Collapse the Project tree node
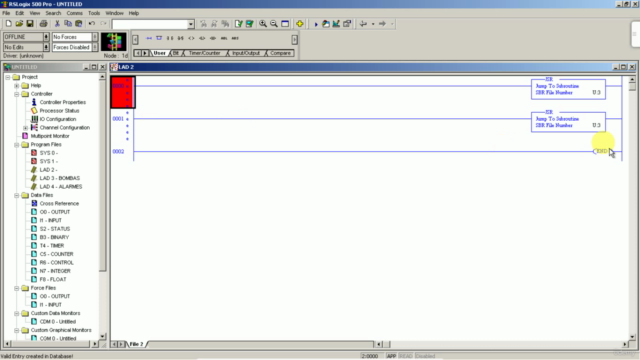This screenshot has width=640, height=360. click(x=8, y=77)
